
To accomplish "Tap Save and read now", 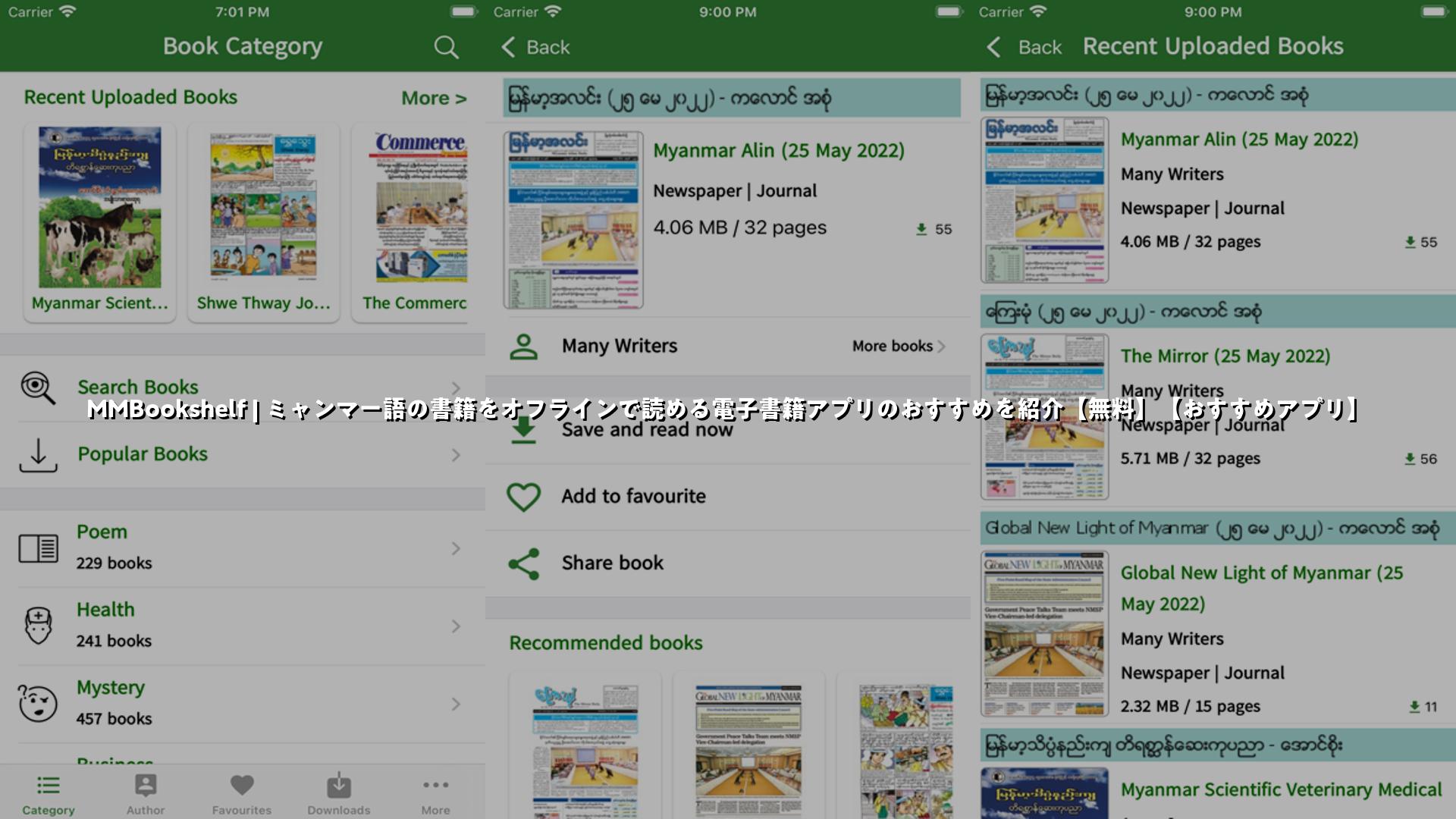I will pos(647,430).
